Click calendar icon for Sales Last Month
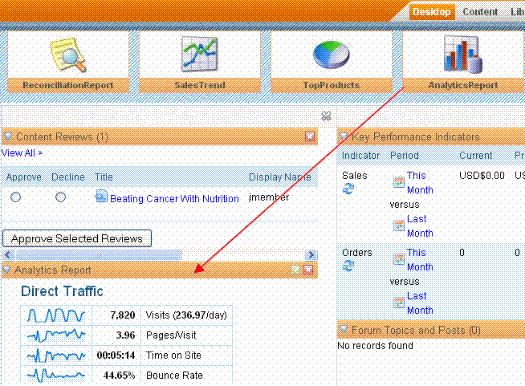This screenshot has width=525, height=386. point(398,226)
